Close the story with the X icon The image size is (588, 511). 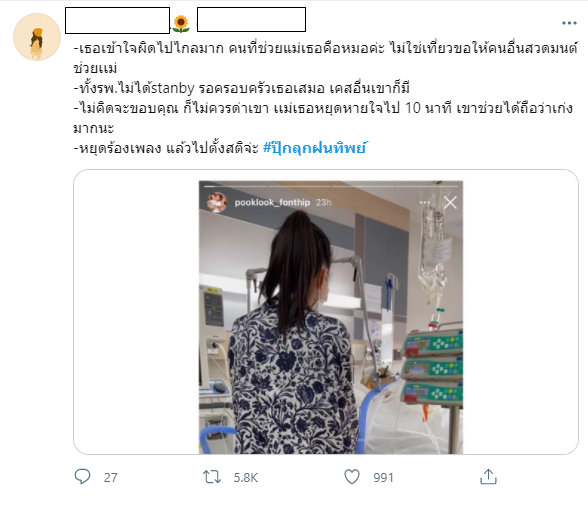(x=450, y=202)
